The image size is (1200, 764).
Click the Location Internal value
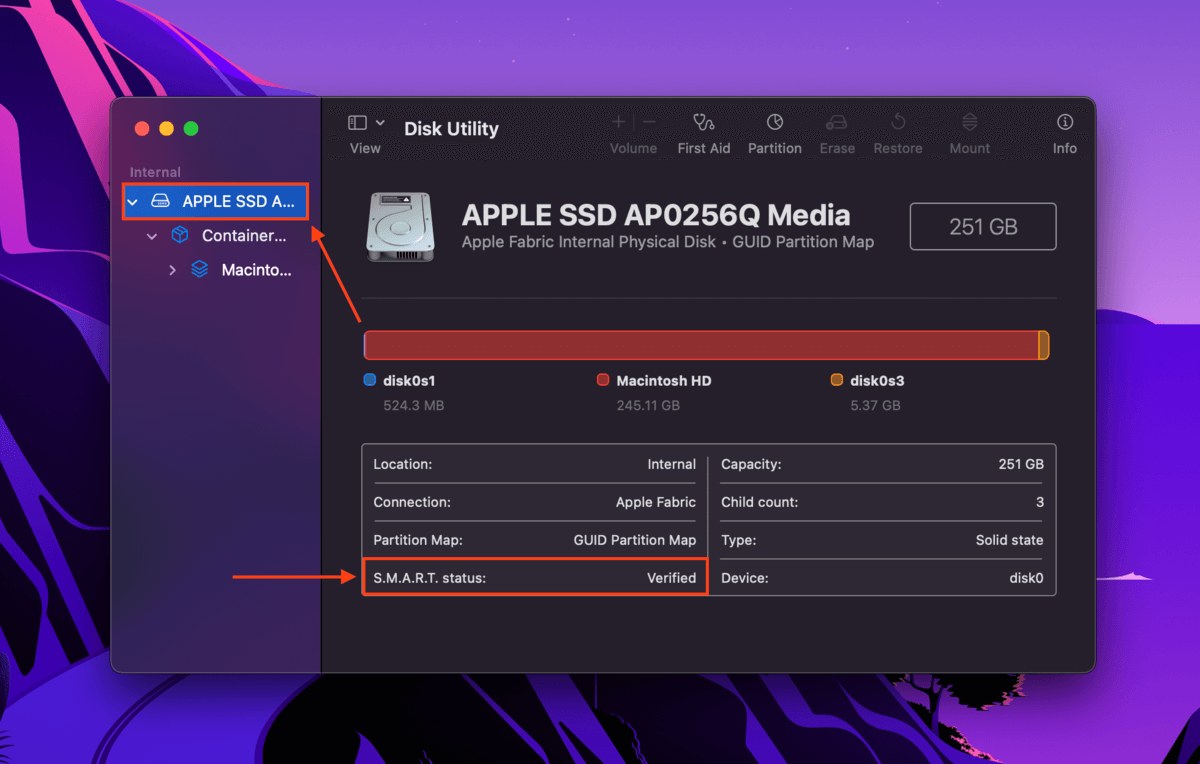click(672, 464)
